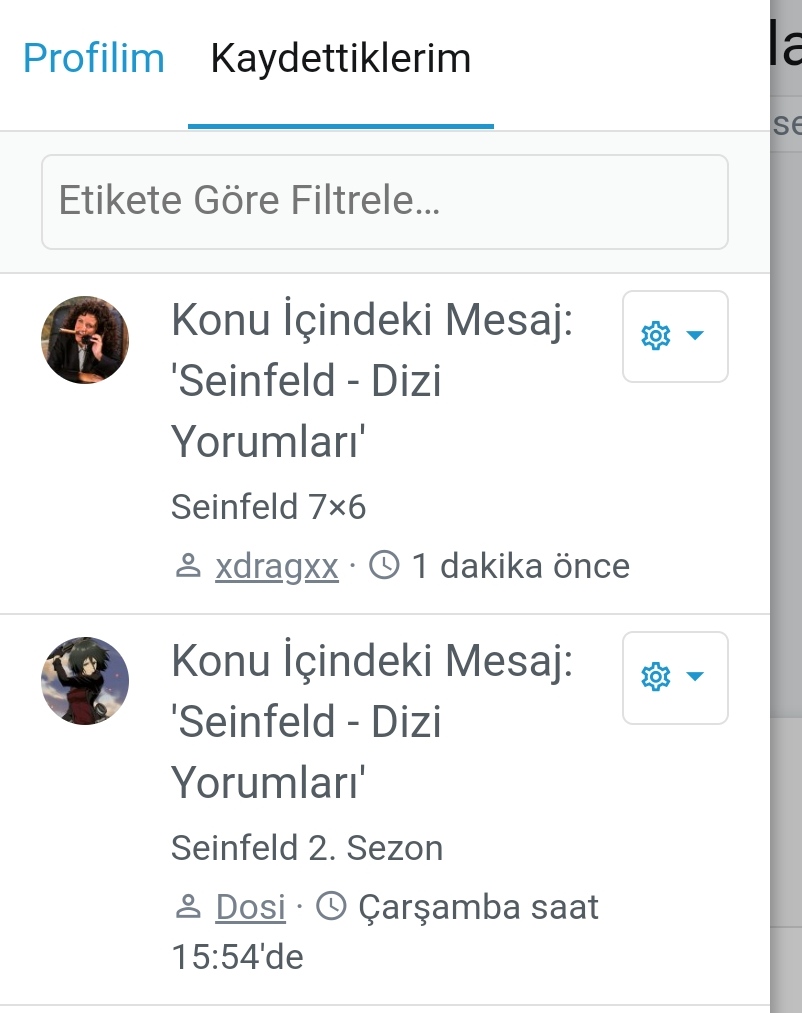Screen dimensions: 802x1013
Task: Switch to the Profilim tab
Action: pos(93,58)
